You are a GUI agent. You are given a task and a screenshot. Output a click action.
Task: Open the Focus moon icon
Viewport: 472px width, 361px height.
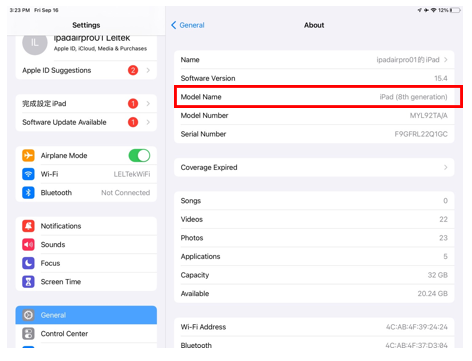click(28, 263)
